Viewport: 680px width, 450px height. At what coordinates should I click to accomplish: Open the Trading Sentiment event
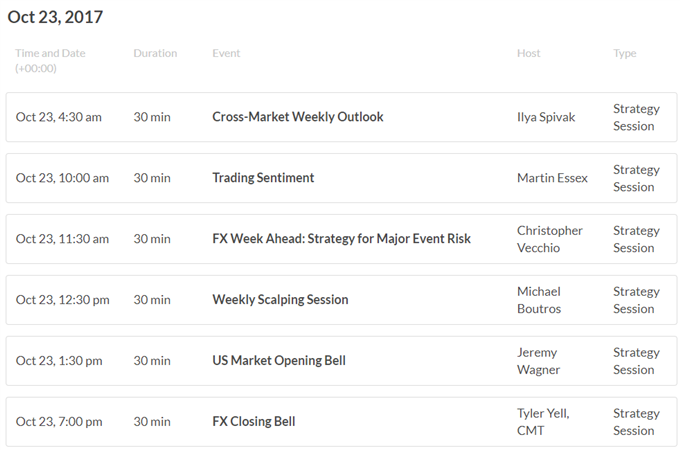(x=263, y=178)
